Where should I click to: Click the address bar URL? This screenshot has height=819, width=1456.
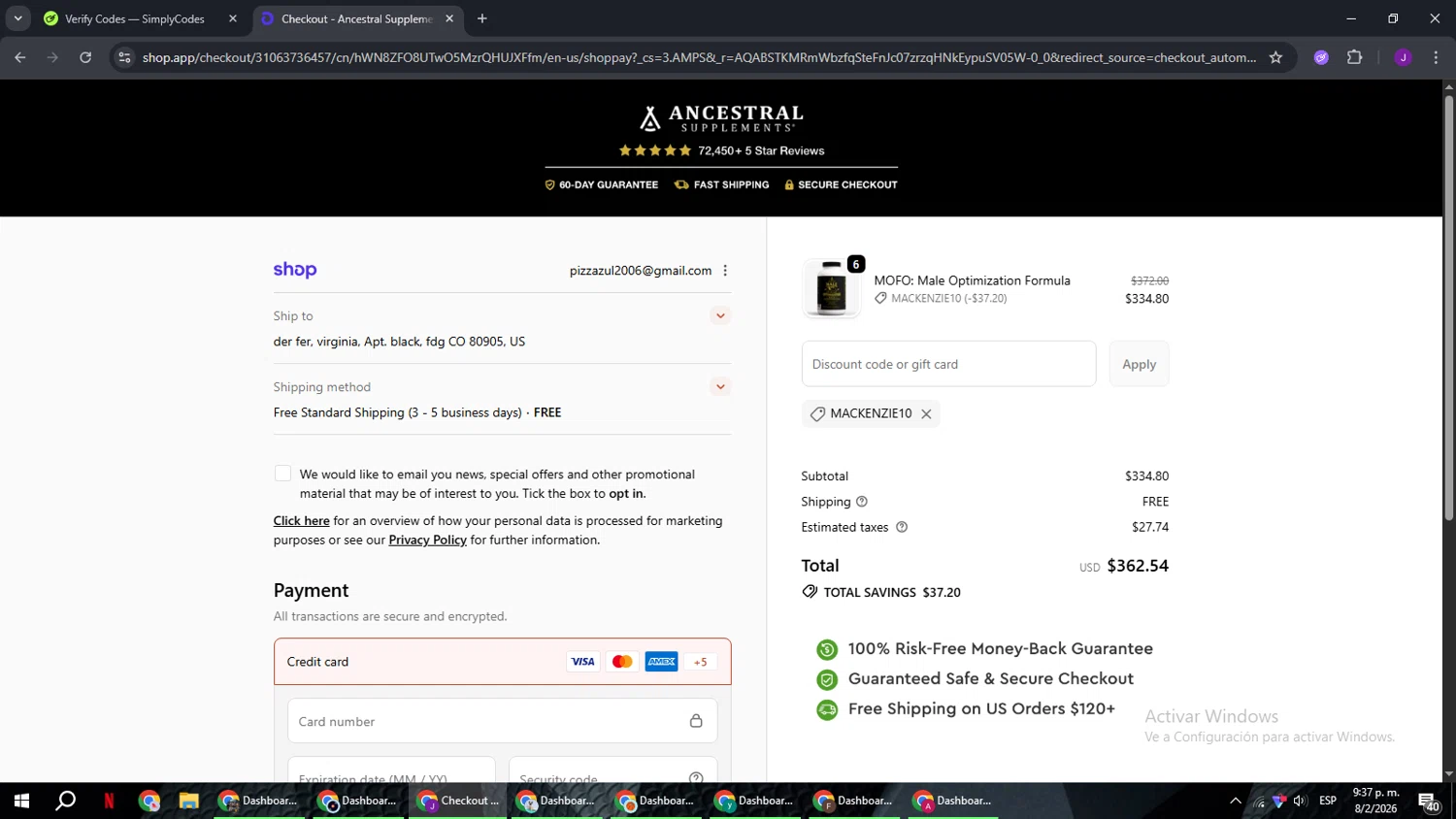pyautogui.click(x=699, y=57)
